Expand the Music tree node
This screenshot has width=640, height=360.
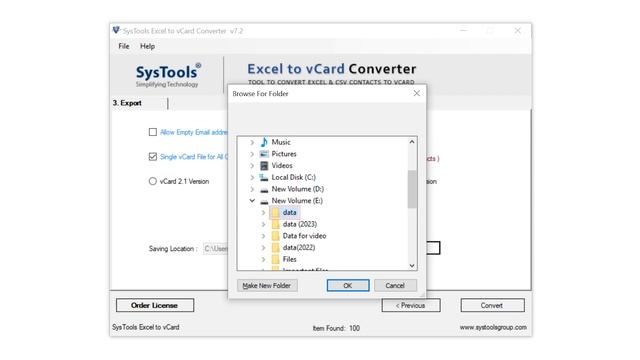tap(252, 142)
